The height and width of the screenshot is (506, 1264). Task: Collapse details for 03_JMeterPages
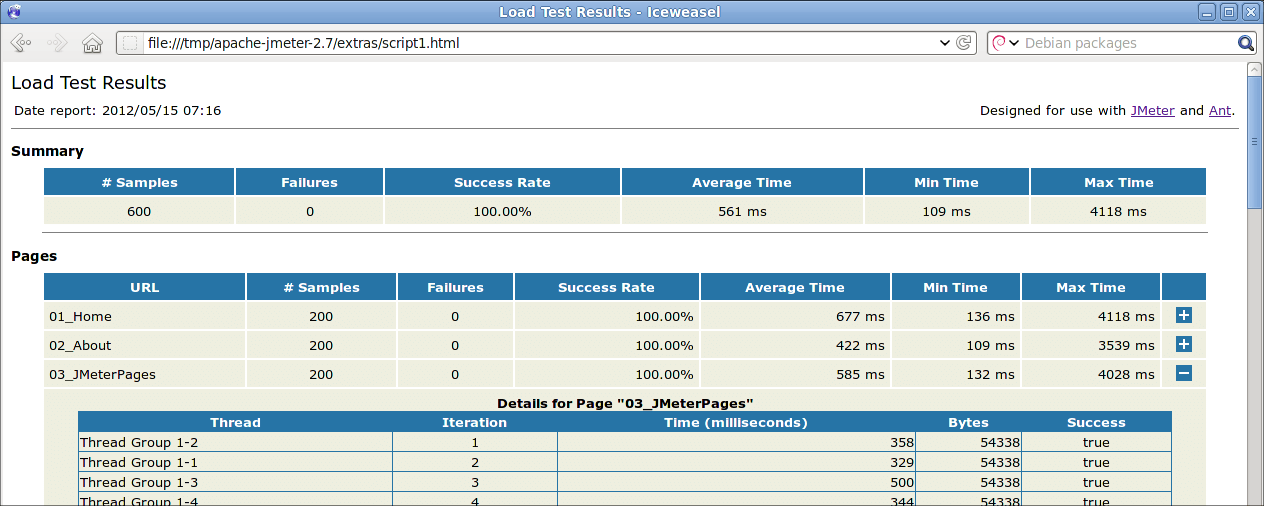[x=1183, y=373]
